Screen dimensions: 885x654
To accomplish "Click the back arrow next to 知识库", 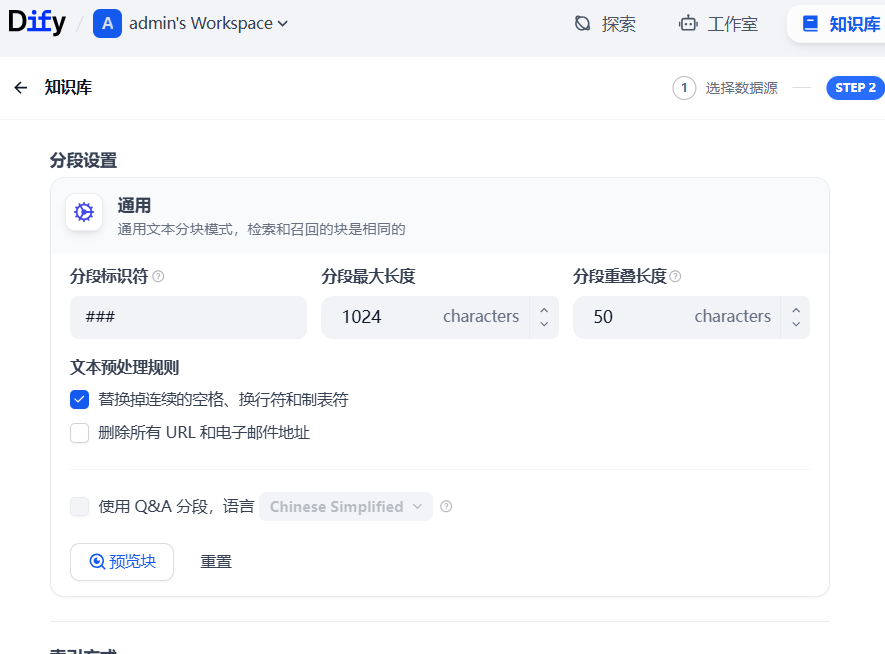I will [x=20, y=88].
